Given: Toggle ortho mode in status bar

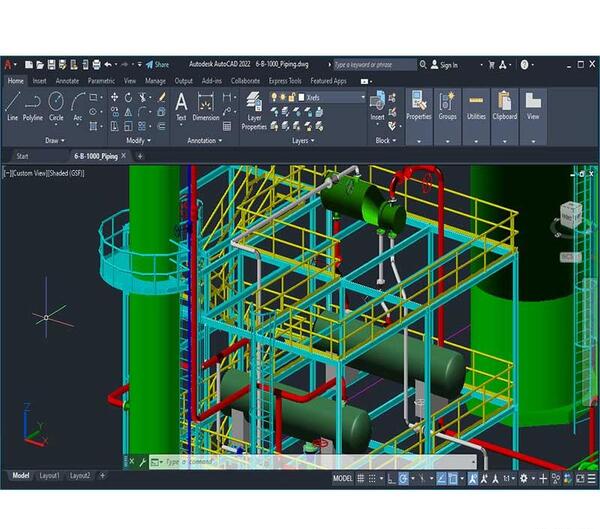Looking at the screenshot, I should (x=391, y=478).
